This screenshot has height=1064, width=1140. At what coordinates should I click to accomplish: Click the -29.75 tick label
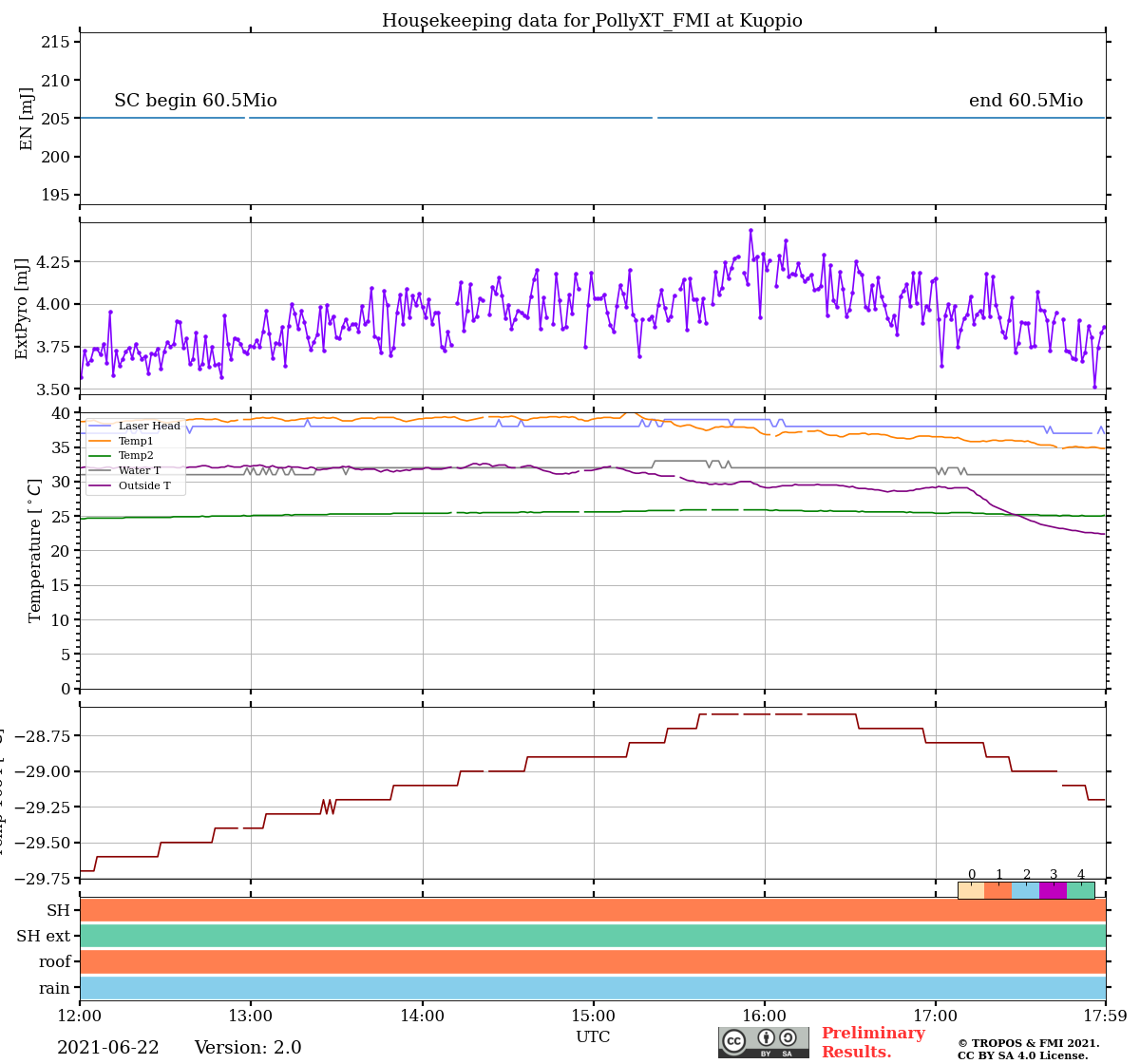click(x=44, y=879)
